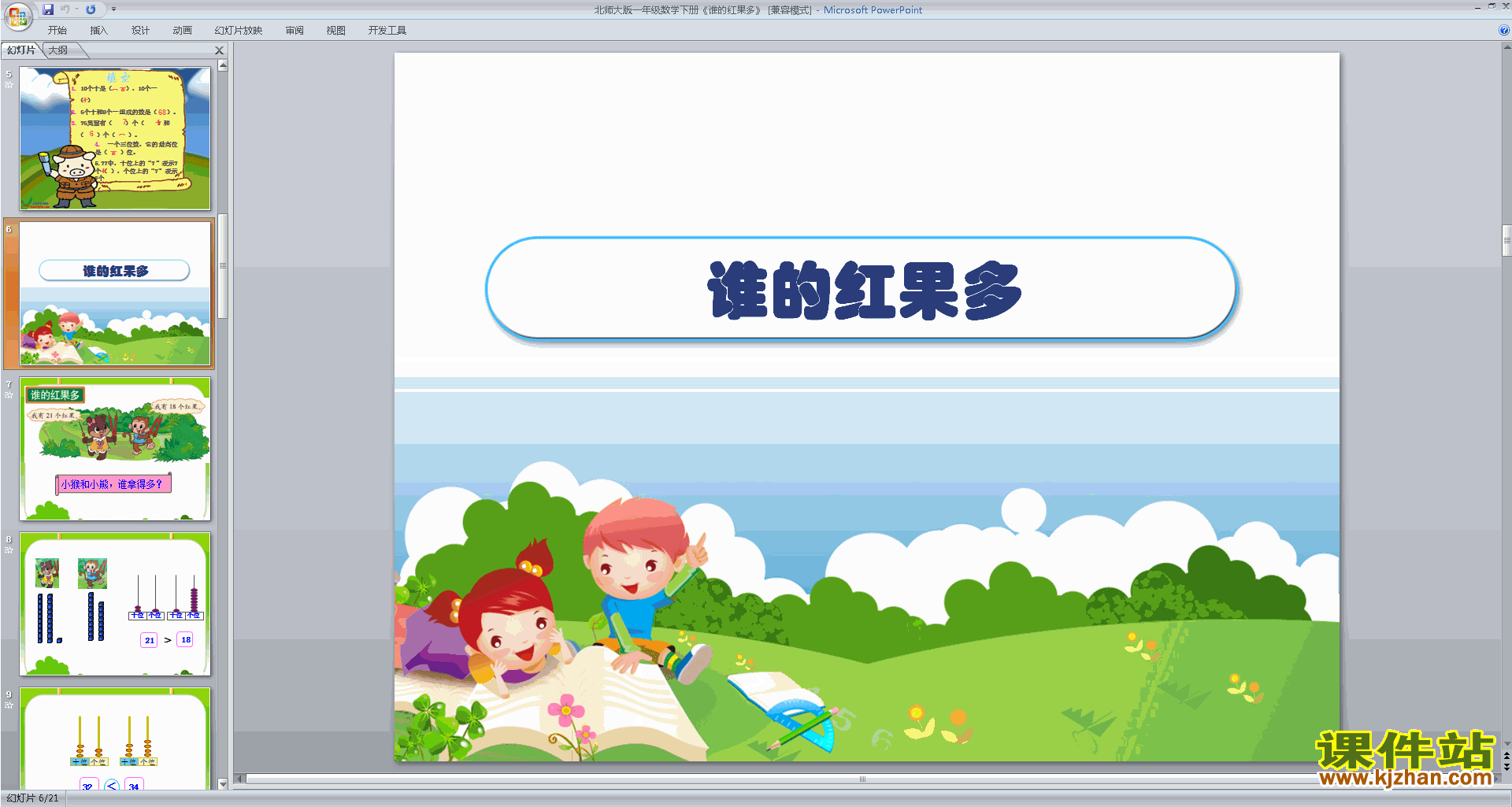
Task: Open Customize Quick Access Toolbar dropdown
Action: (113, 9)
